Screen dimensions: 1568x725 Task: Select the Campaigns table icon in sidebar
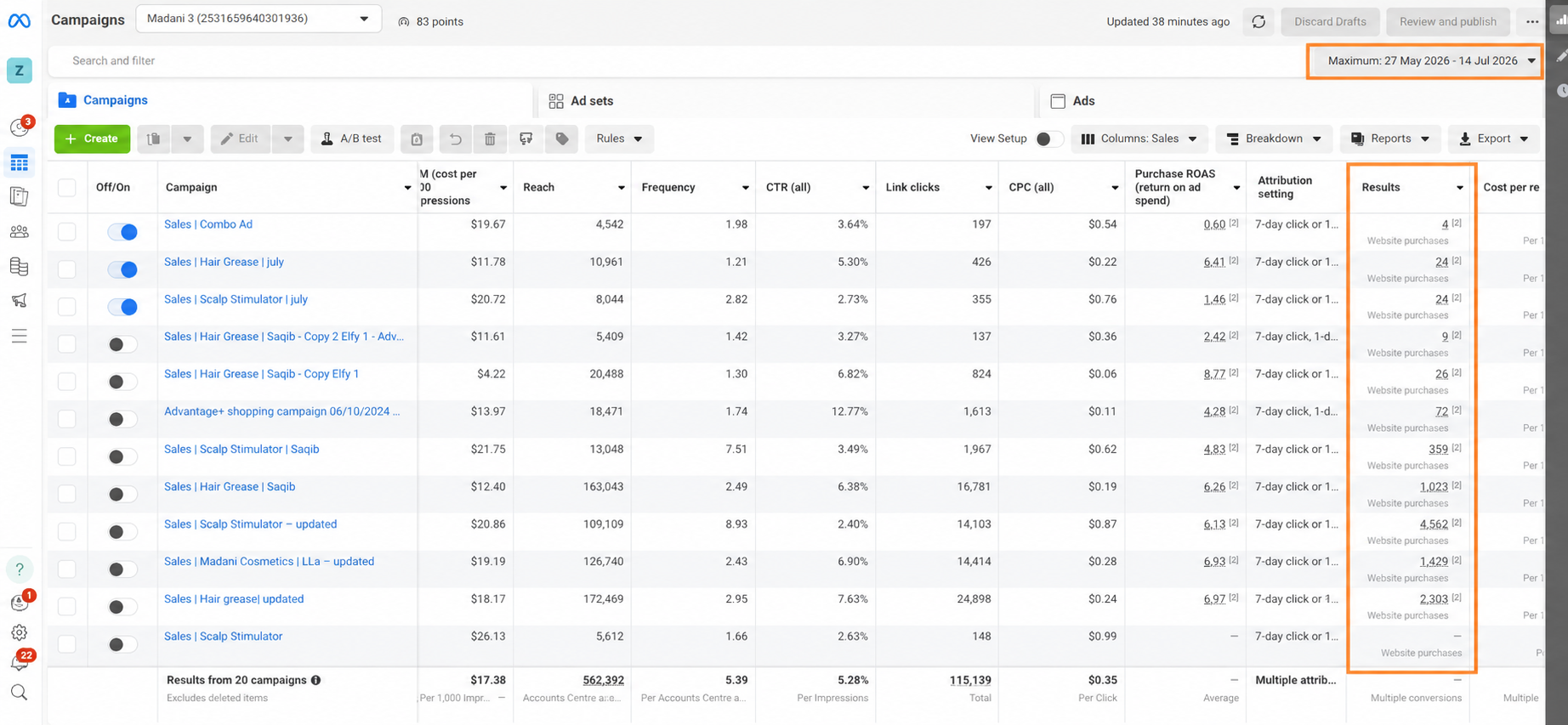pyautogui.click(x=19, y=162)
